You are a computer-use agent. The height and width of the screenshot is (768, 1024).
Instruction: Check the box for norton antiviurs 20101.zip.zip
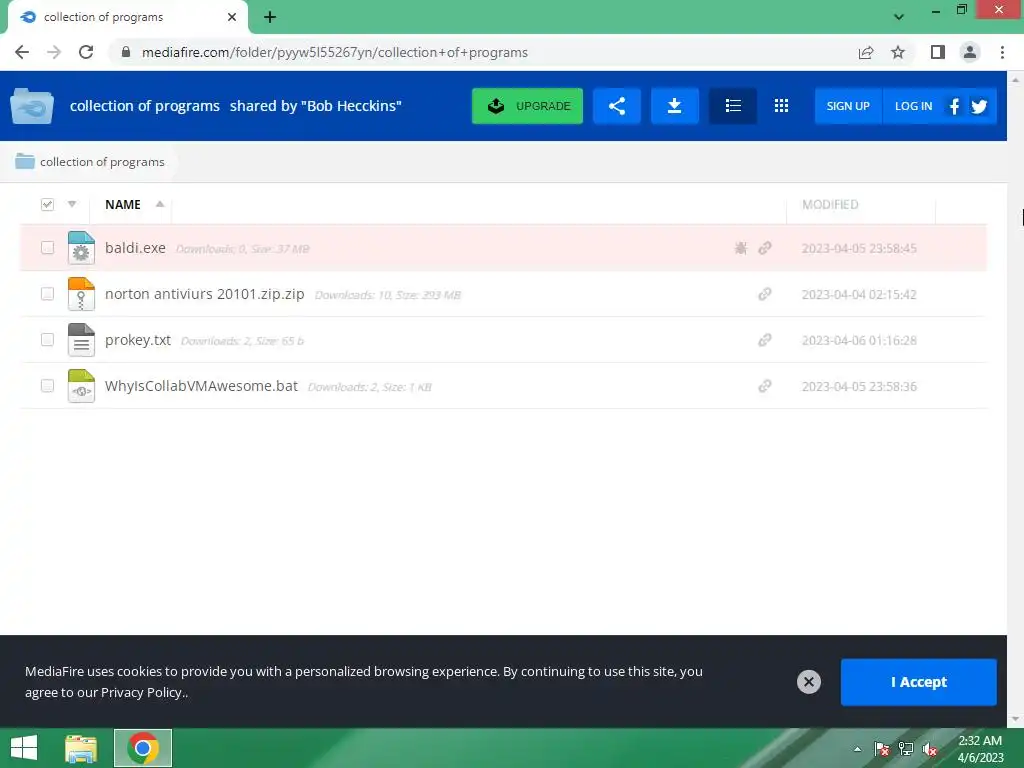point(47,294)
